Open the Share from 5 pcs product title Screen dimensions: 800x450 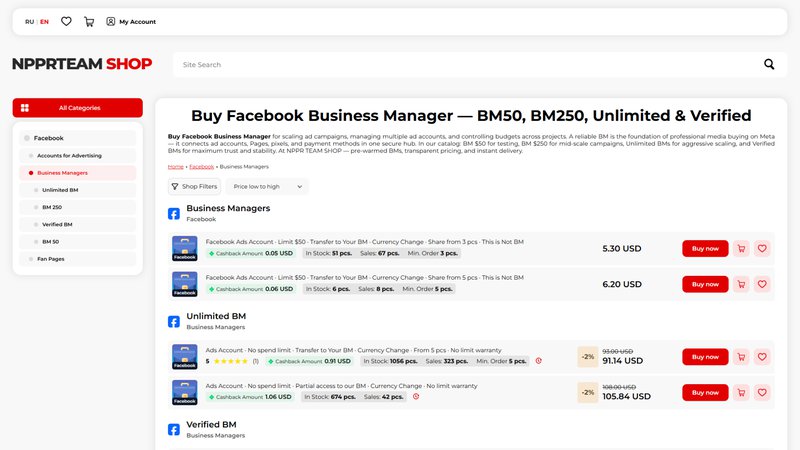point(364,278)
